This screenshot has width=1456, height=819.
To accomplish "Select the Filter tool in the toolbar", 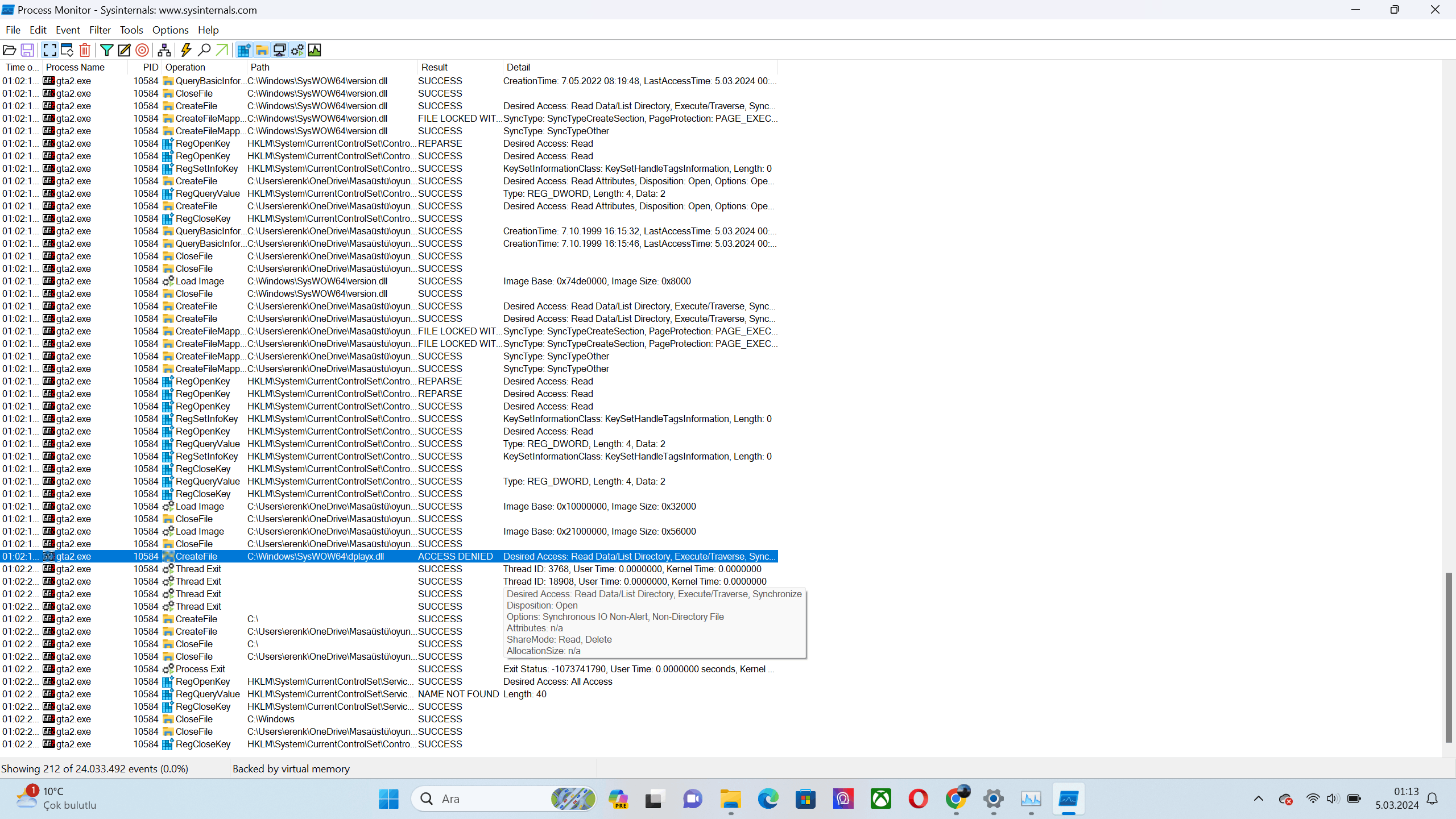I will (x=106, y=50).
